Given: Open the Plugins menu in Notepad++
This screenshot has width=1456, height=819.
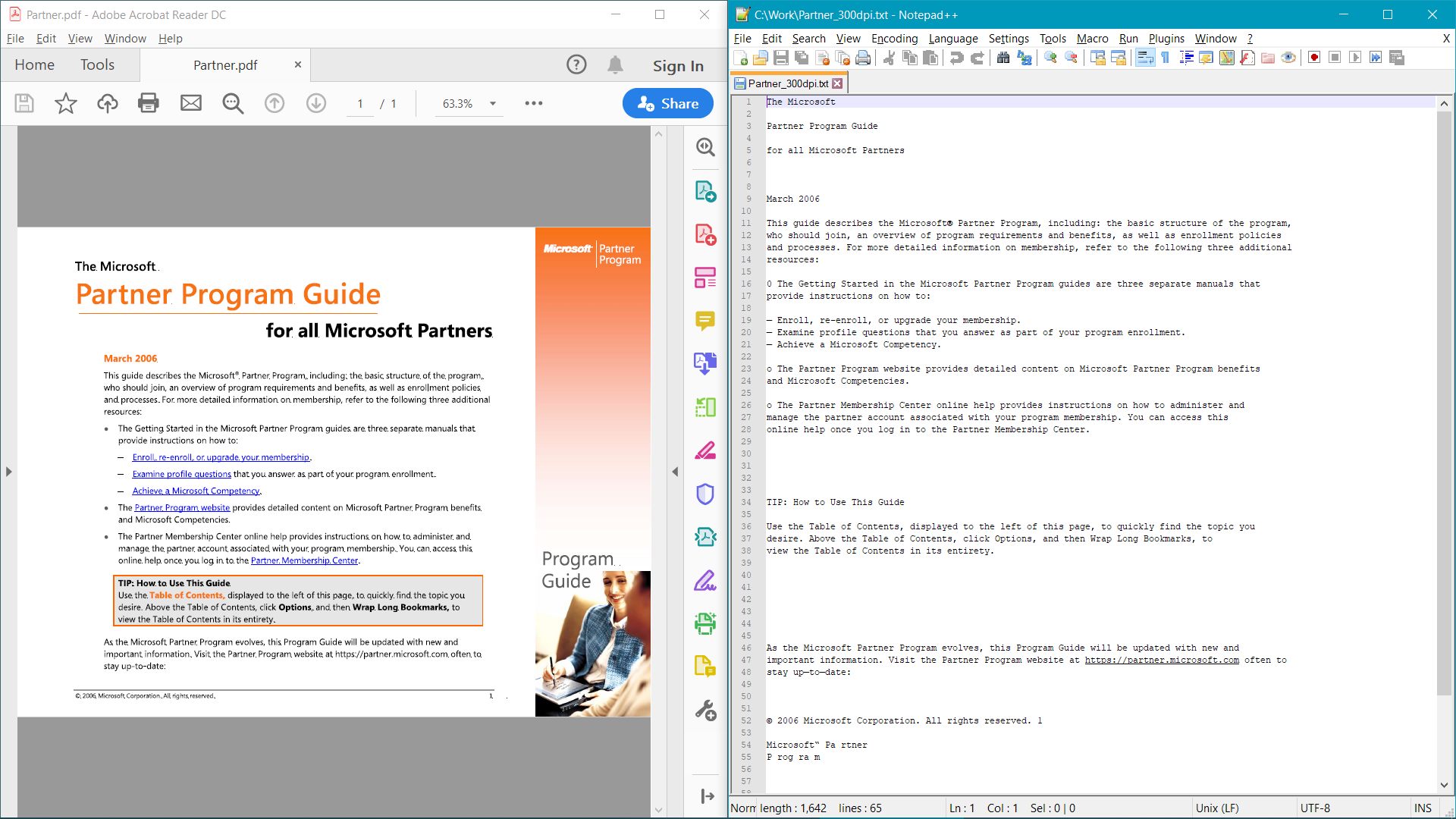Looking at the screenshot, I should (1166, 39).
